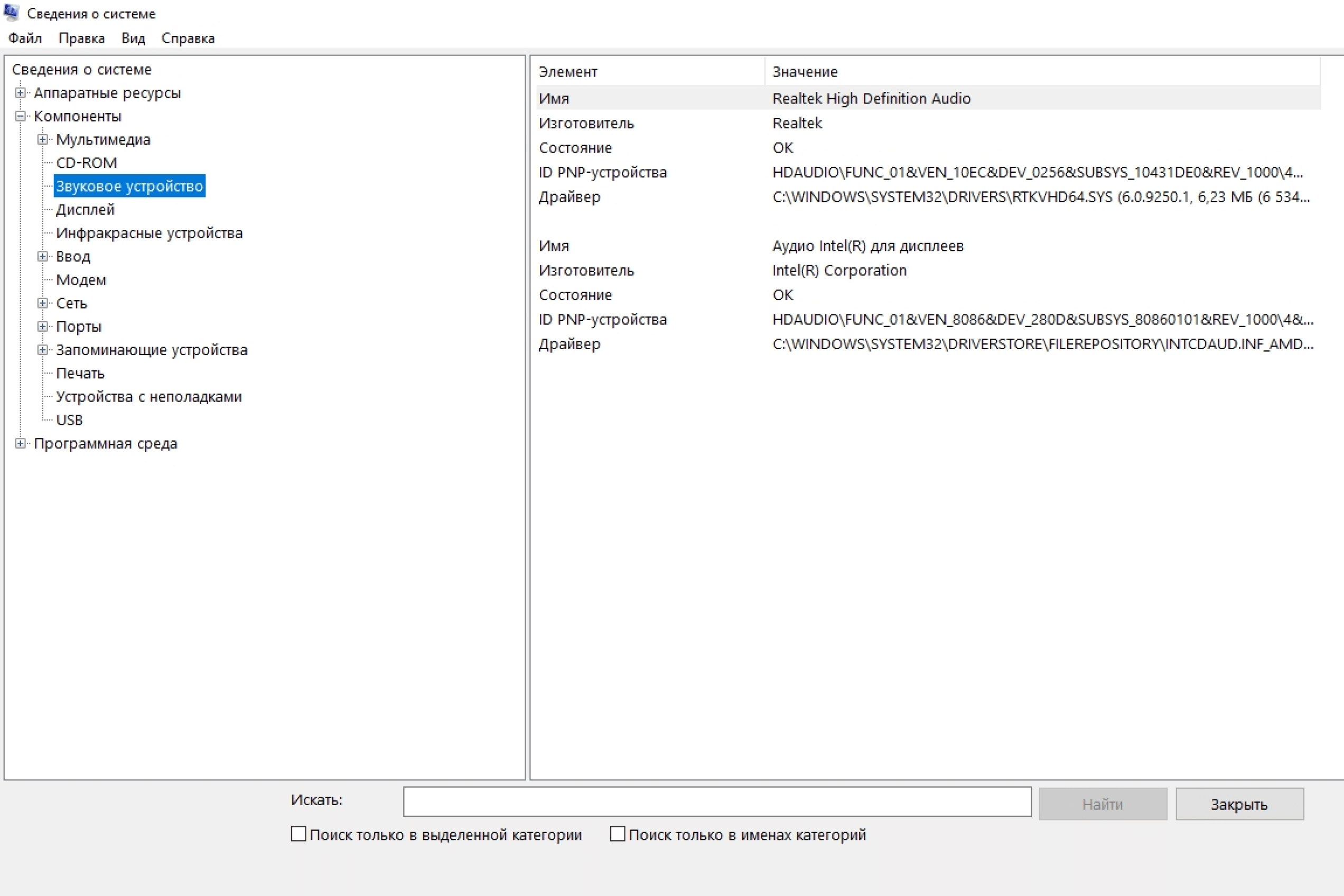1344x896 pixels.
Task: Click the Значение column header
Action: point(805,72)
